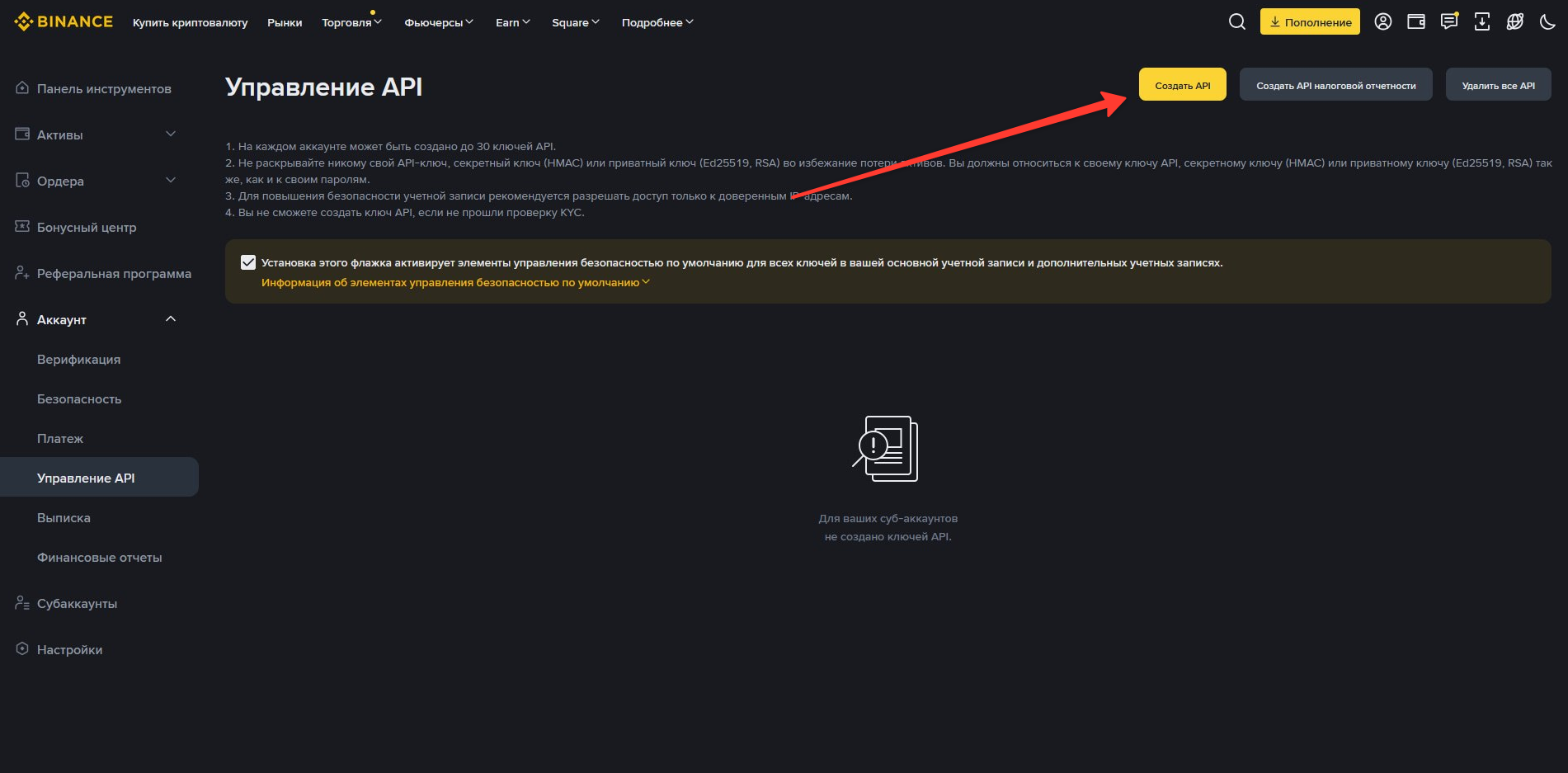Open the user profile icon
The height and width of the screenshot is (773, 1568).
[x=1383, y=21]
